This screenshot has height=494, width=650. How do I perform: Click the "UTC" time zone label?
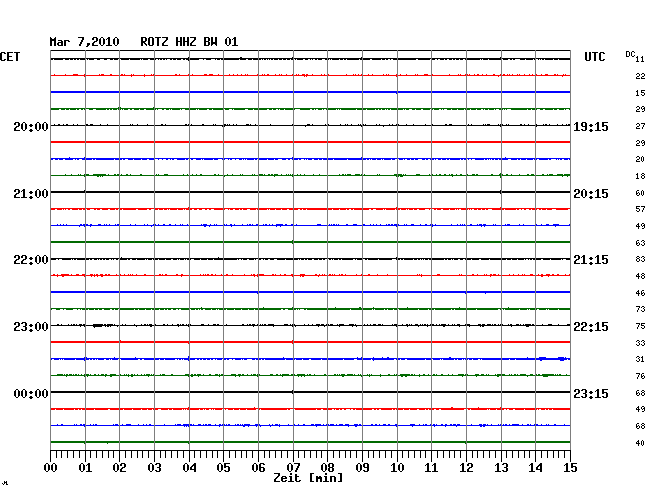pyautogui.click(x=594, y=57)
